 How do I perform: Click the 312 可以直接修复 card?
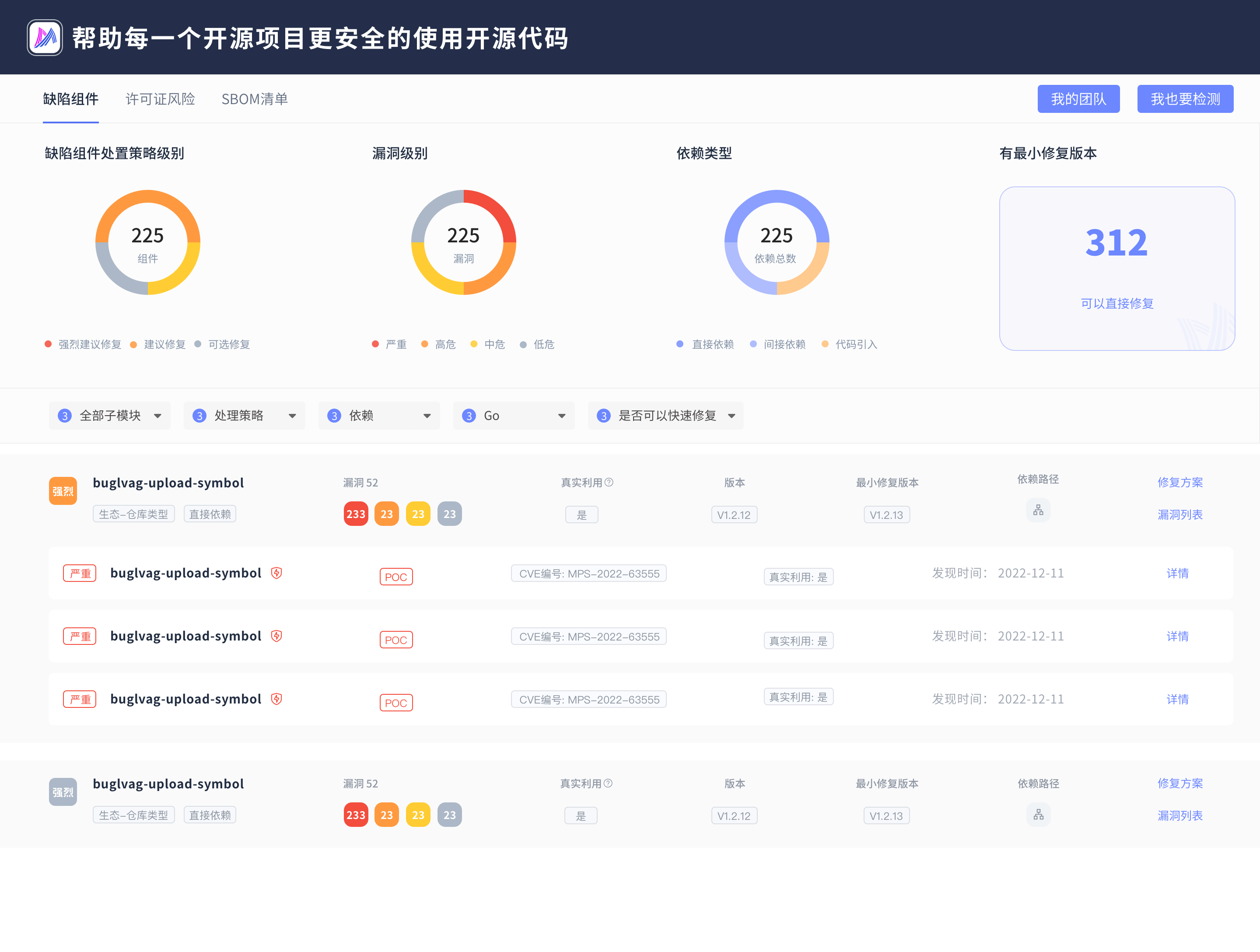(x=1116, y=268)
